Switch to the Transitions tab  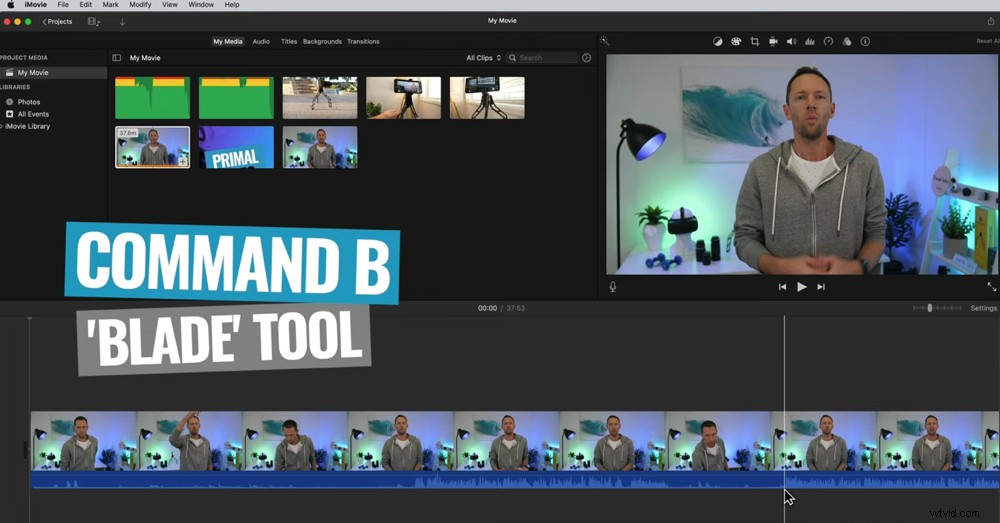363,41
